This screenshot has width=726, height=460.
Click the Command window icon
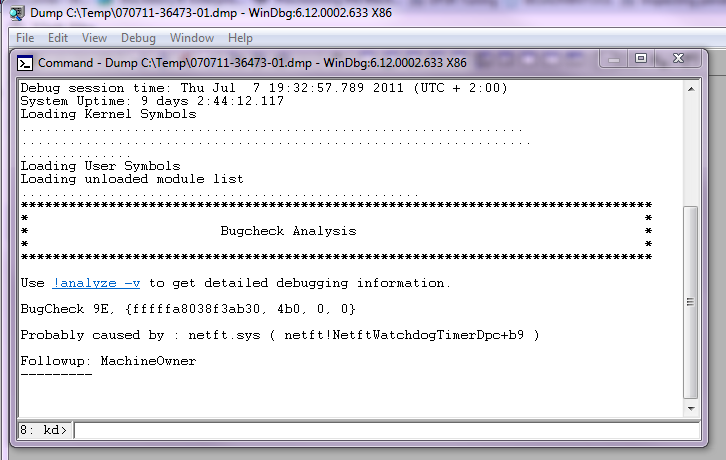click(25, 63)
